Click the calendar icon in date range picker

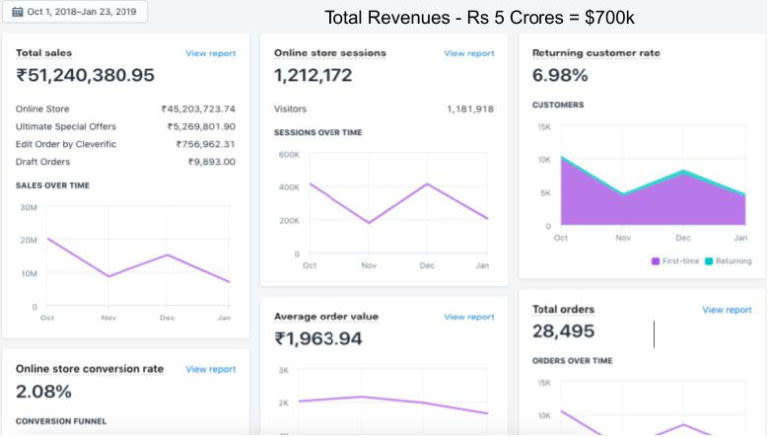[18, 12]
